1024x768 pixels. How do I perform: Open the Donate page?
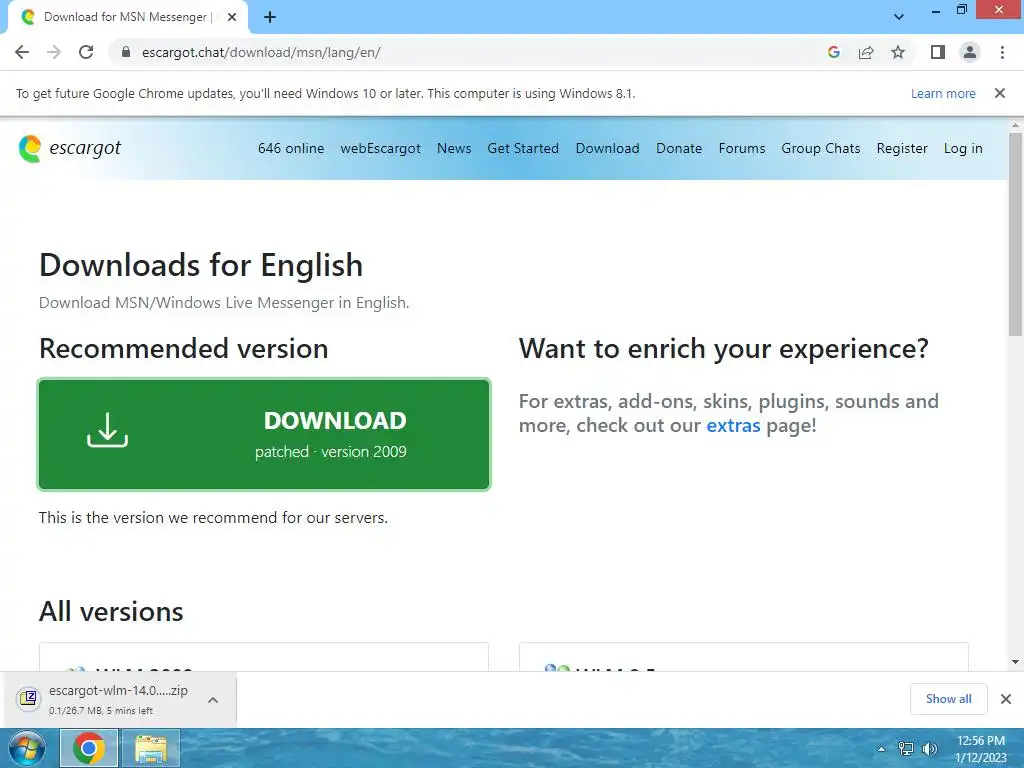pos(679,148)
